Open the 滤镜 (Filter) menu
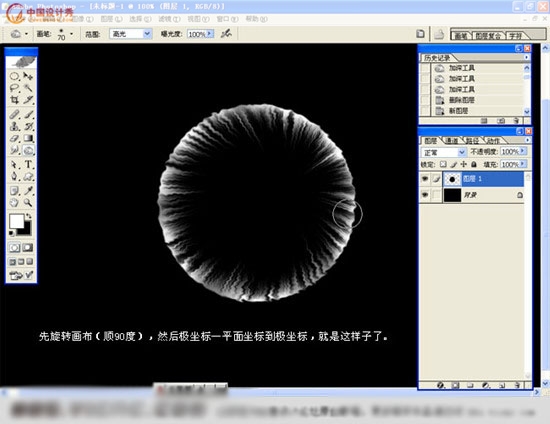 169,19
